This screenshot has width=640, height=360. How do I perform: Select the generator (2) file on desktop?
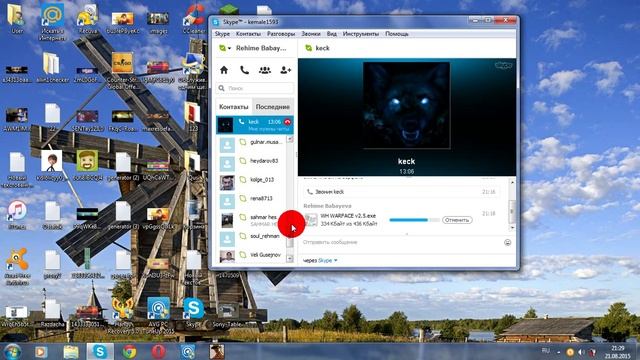[123, 166]
